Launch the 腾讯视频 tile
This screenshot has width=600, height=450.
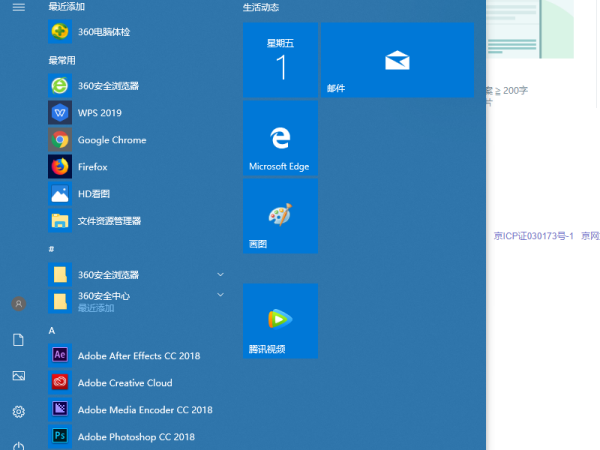[x=280, y=321]
